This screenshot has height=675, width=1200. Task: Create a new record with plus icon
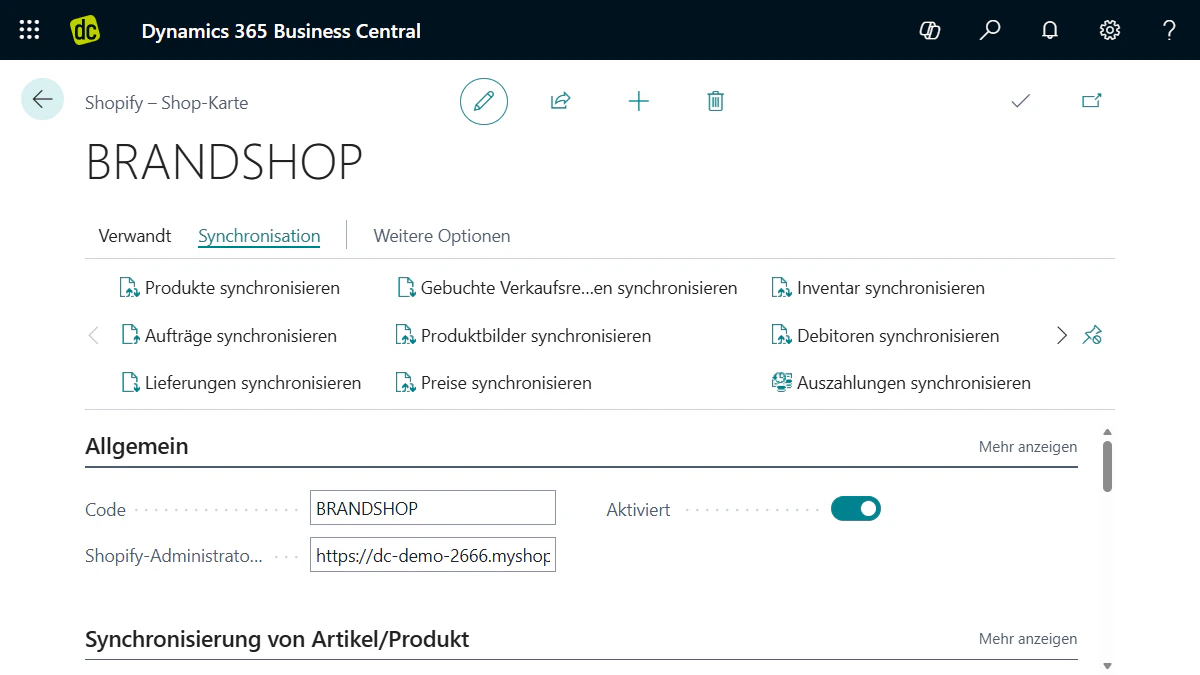click(x=638, y=101)
